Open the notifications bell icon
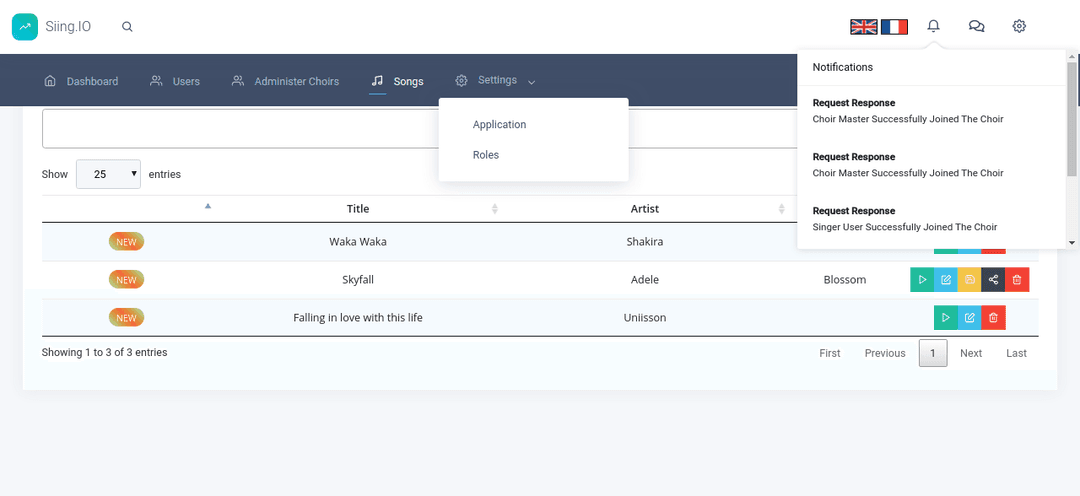1080x496 pixels. point(933,26)
